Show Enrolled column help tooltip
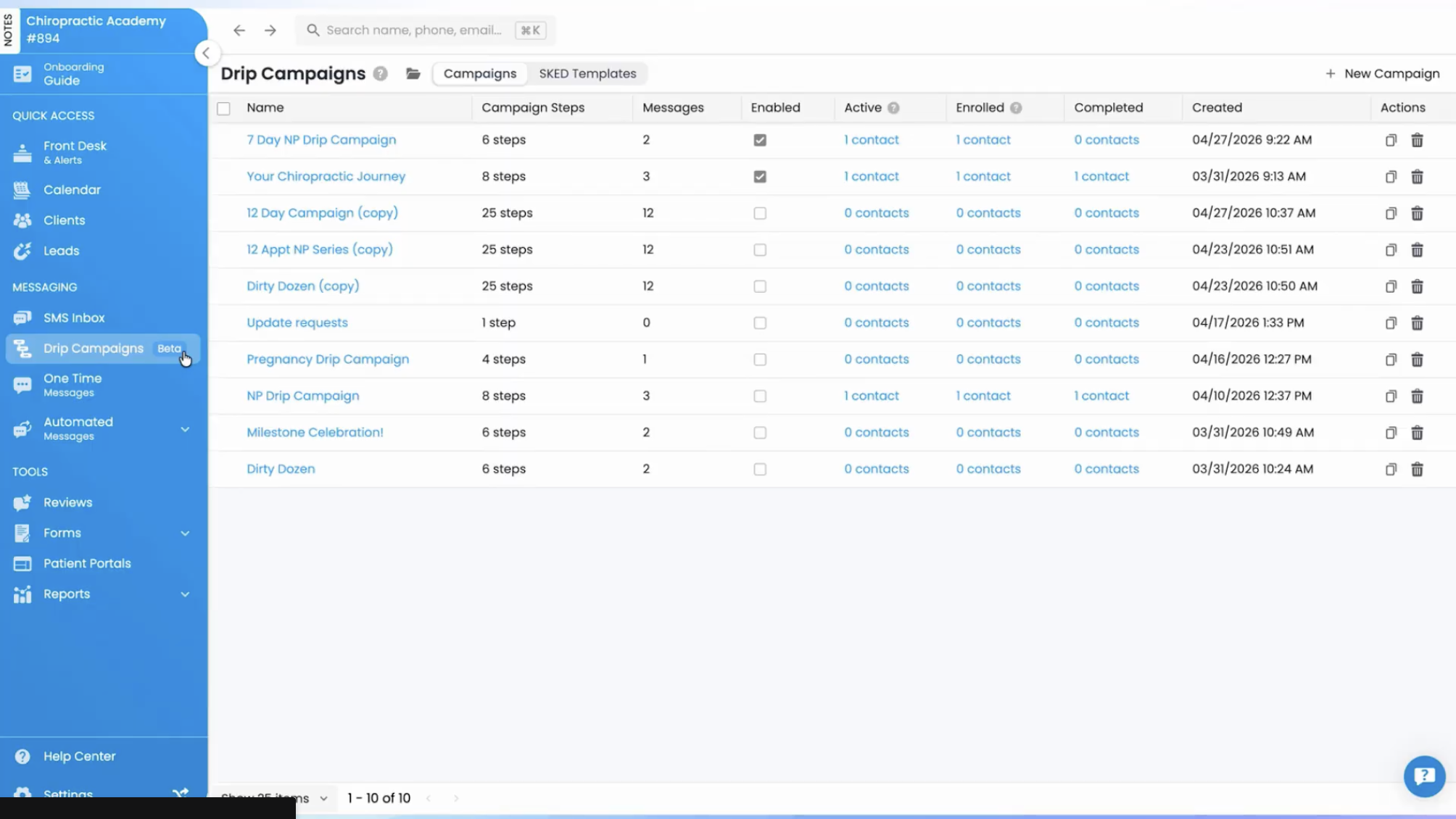 [x=1016, y=108]
